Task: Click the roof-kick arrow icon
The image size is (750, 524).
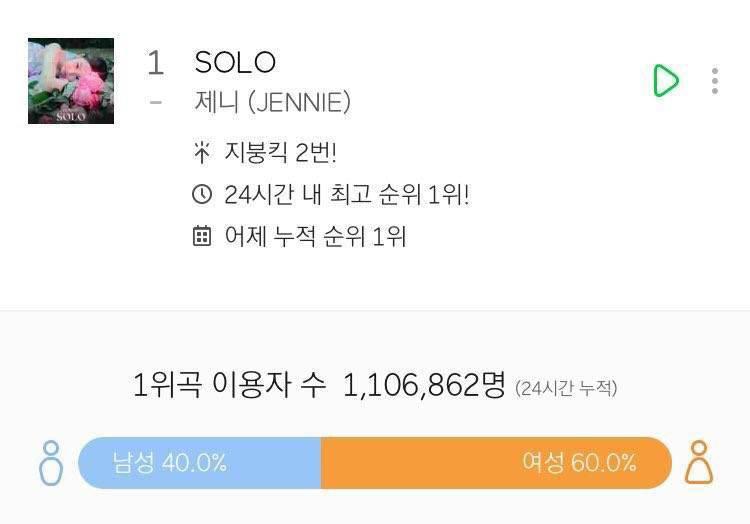Action: [202, 153]
